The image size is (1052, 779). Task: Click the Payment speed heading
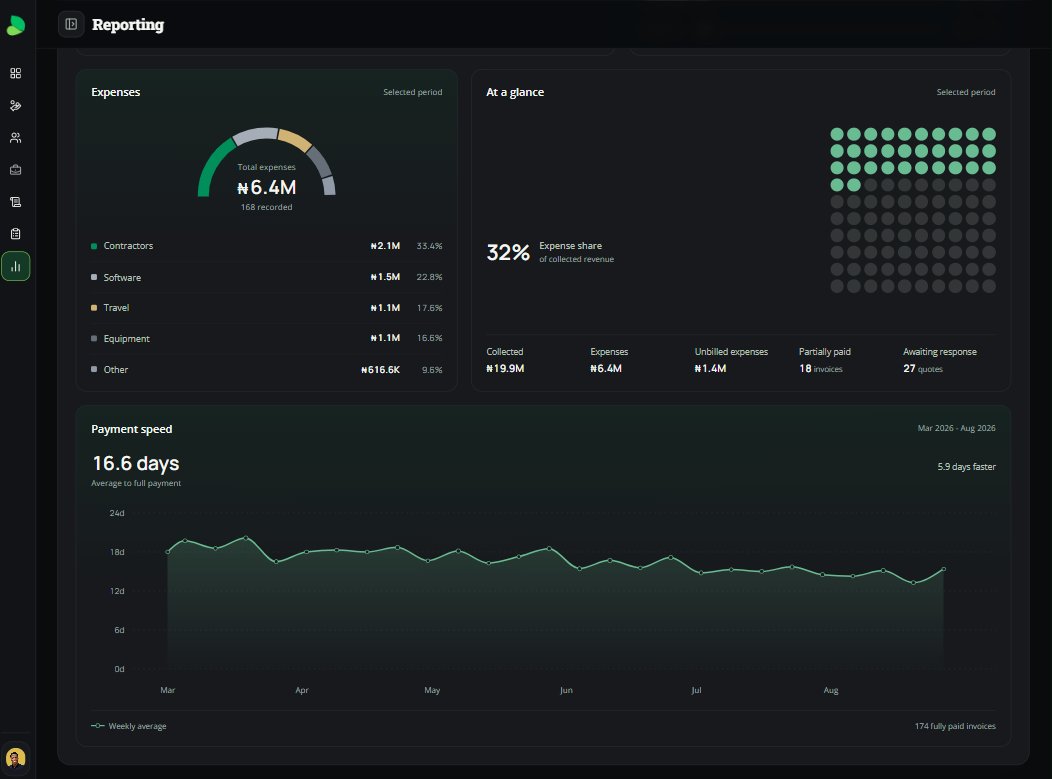click(x=132, y=429)
